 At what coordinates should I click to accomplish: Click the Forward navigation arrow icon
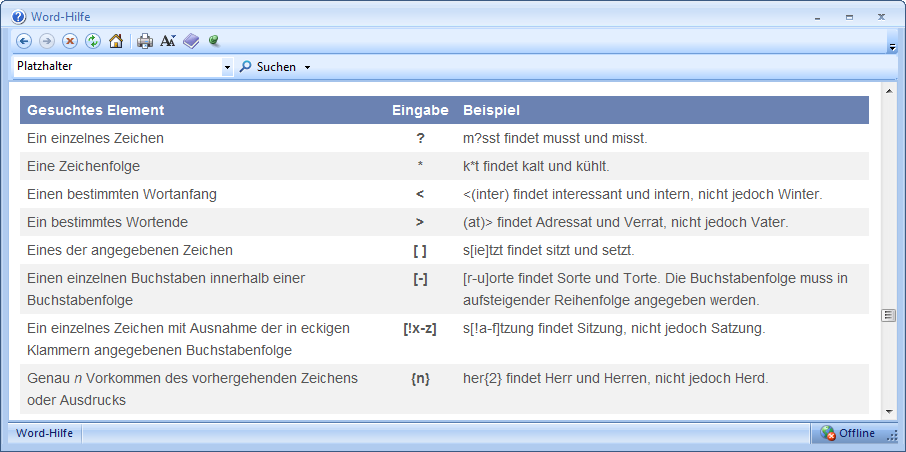tap(47, 41)
